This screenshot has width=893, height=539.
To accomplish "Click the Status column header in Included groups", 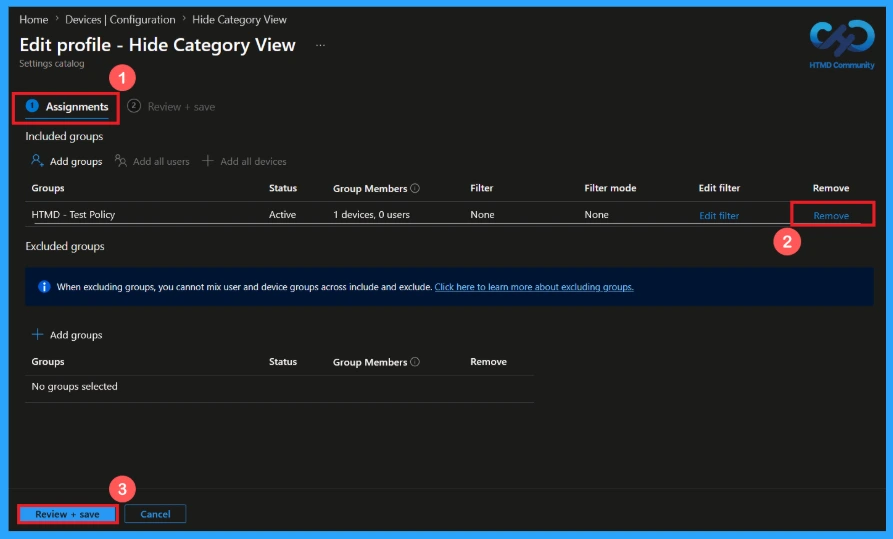I will 283,188.
